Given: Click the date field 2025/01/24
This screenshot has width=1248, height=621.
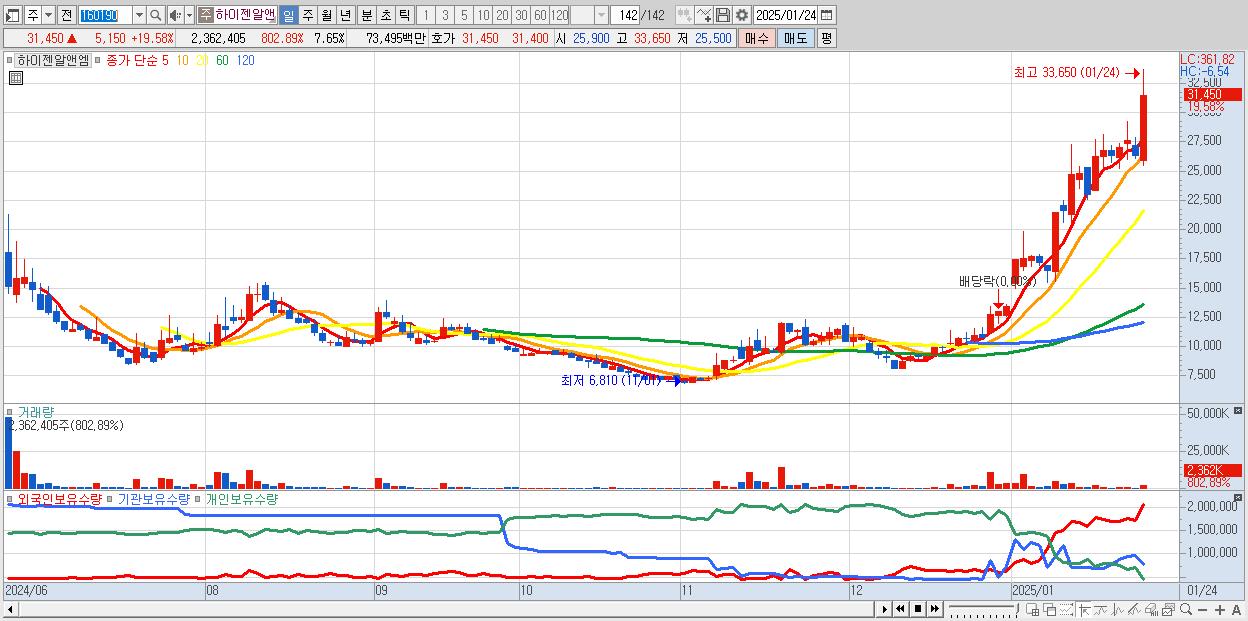Looking at the screenshot, I should click(x=786, y=16).
